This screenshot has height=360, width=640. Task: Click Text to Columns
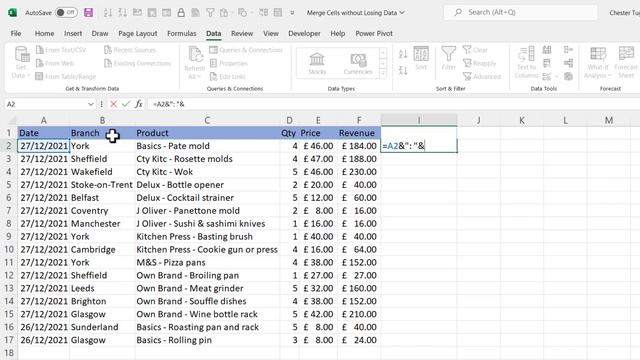[x=526, y=62]
